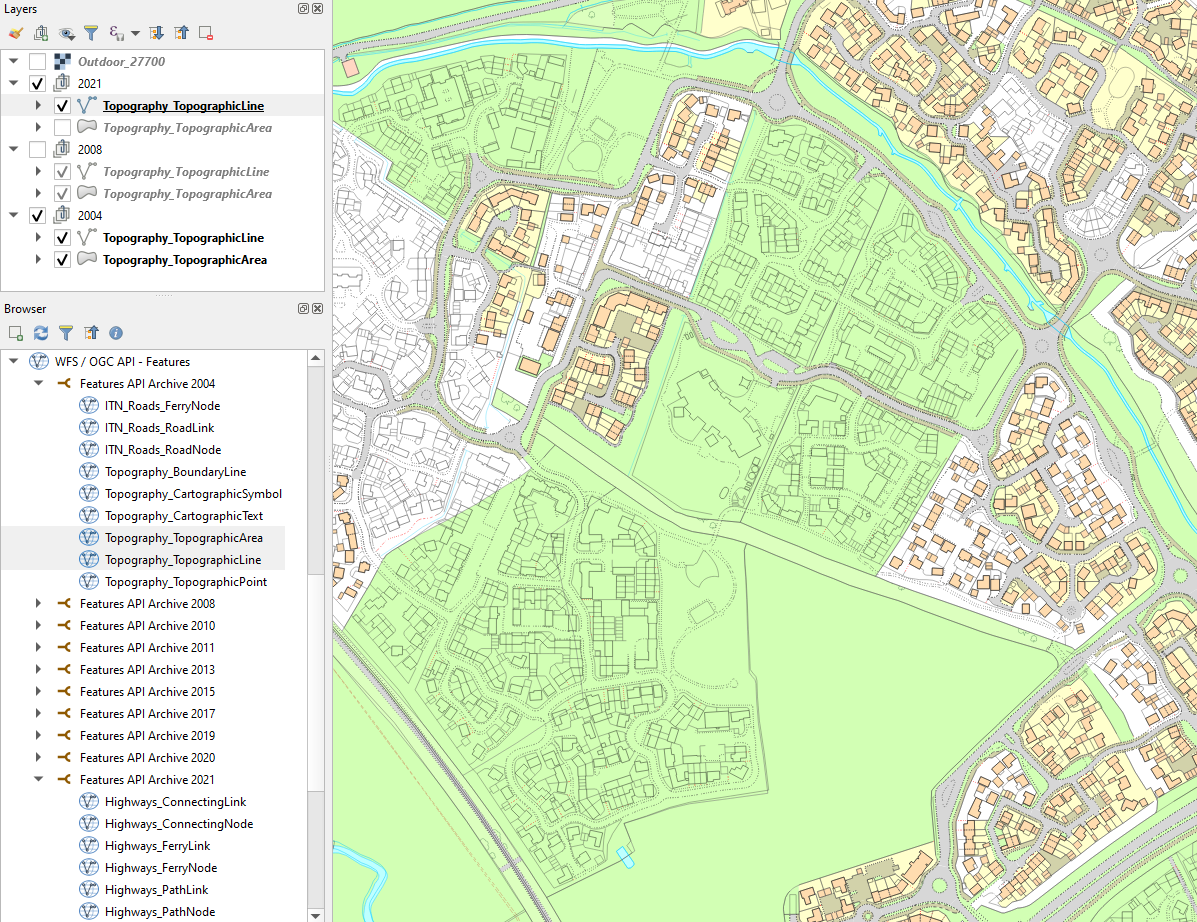Click Filter Legend funnel in Layers panel
This screenshot has height=922, width=1197.
pyautogui.click(x=91, y=33)
